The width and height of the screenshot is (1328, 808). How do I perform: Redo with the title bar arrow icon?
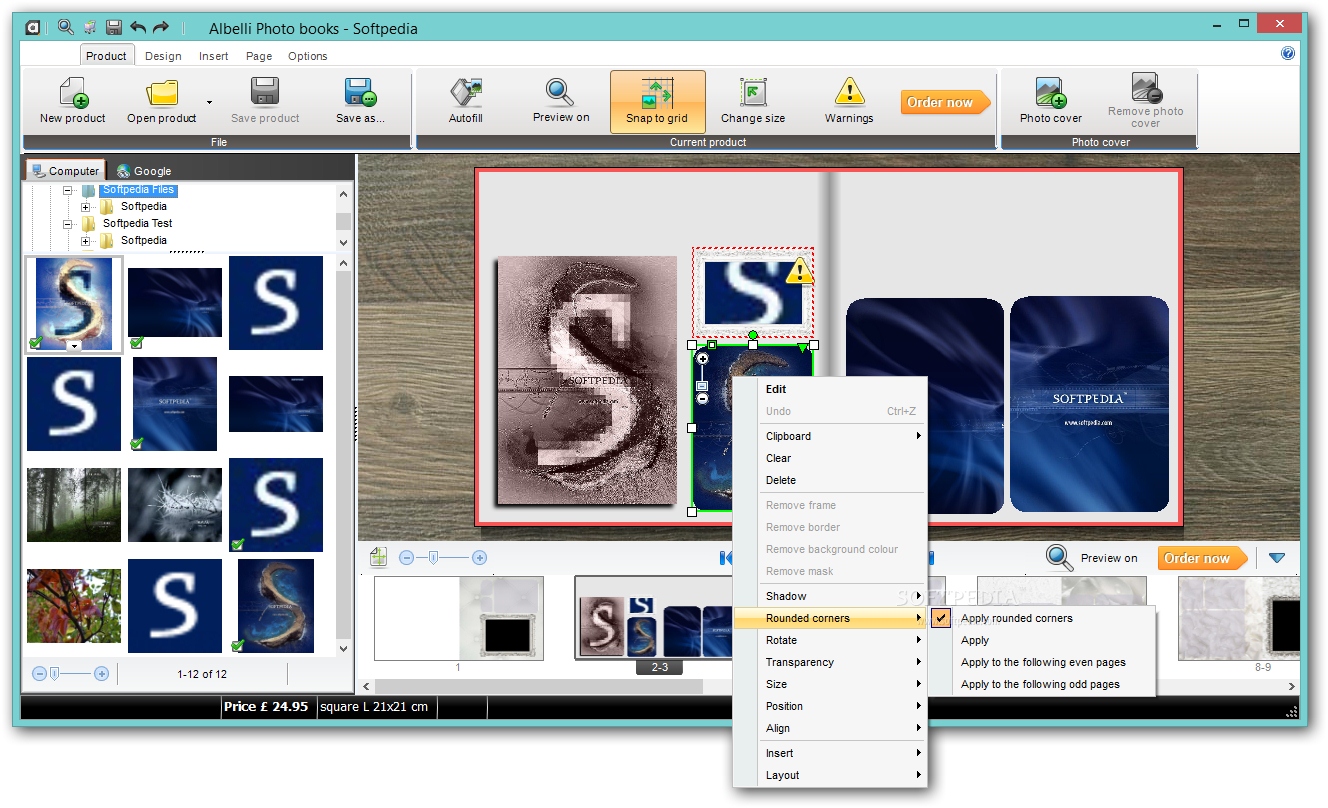coord(161,28)
